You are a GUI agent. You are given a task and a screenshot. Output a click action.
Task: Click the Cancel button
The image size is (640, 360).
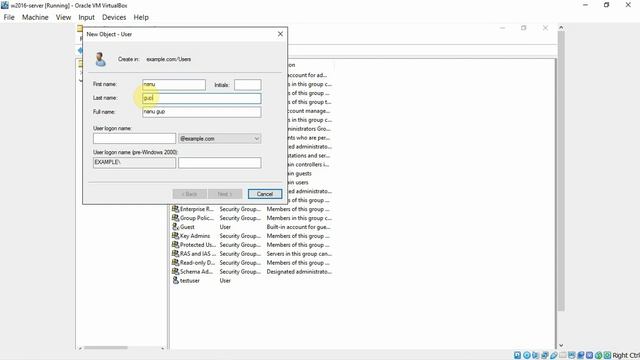[265, 194]
